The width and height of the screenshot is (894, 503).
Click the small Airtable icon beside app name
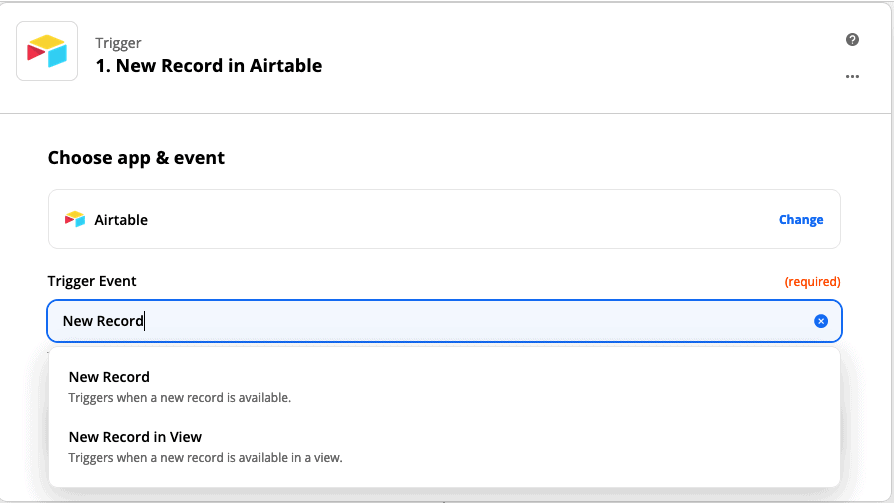[x=75, y=220]
